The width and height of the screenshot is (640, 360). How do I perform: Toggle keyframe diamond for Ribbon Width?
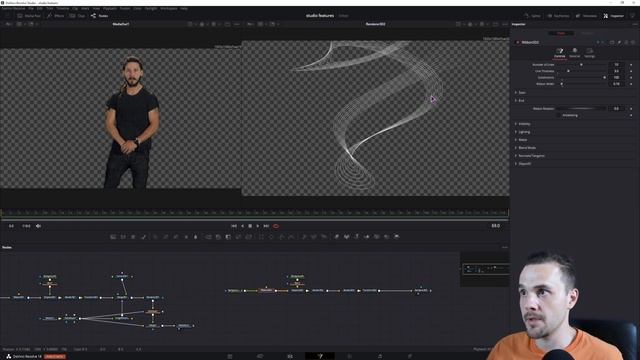631,84
